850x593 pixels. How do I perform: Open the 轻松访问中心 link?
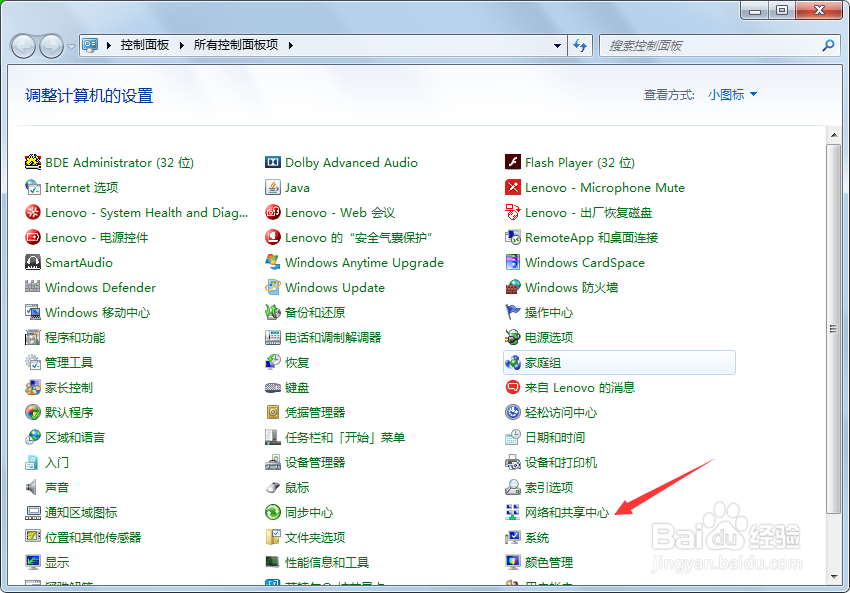click(561, 412)
